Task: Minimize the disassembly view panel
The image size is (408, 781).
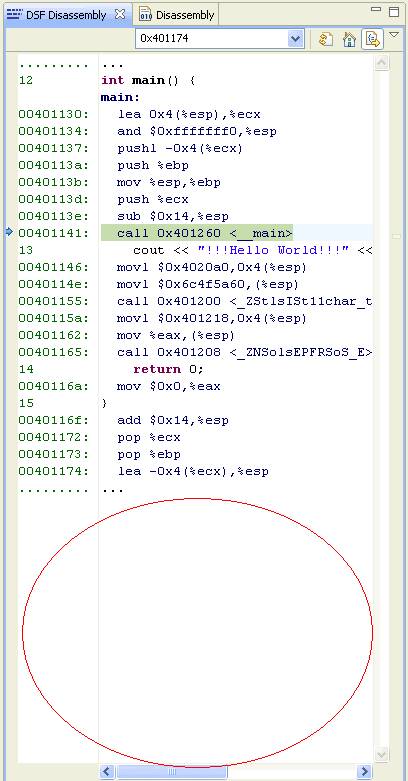Action: click(x=378, y=9)
